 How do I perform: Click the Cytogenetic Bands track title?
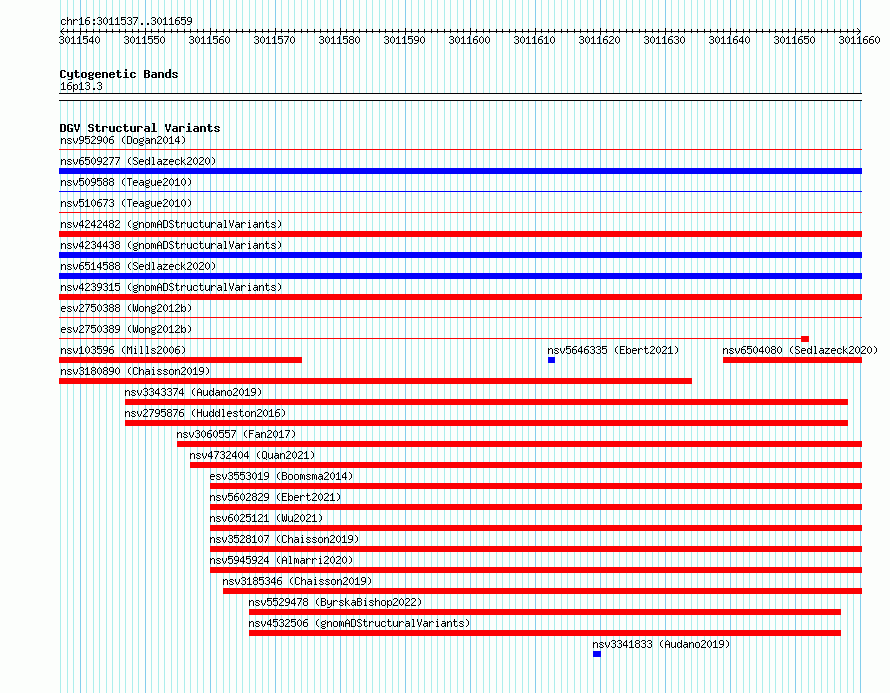point(119,74)
